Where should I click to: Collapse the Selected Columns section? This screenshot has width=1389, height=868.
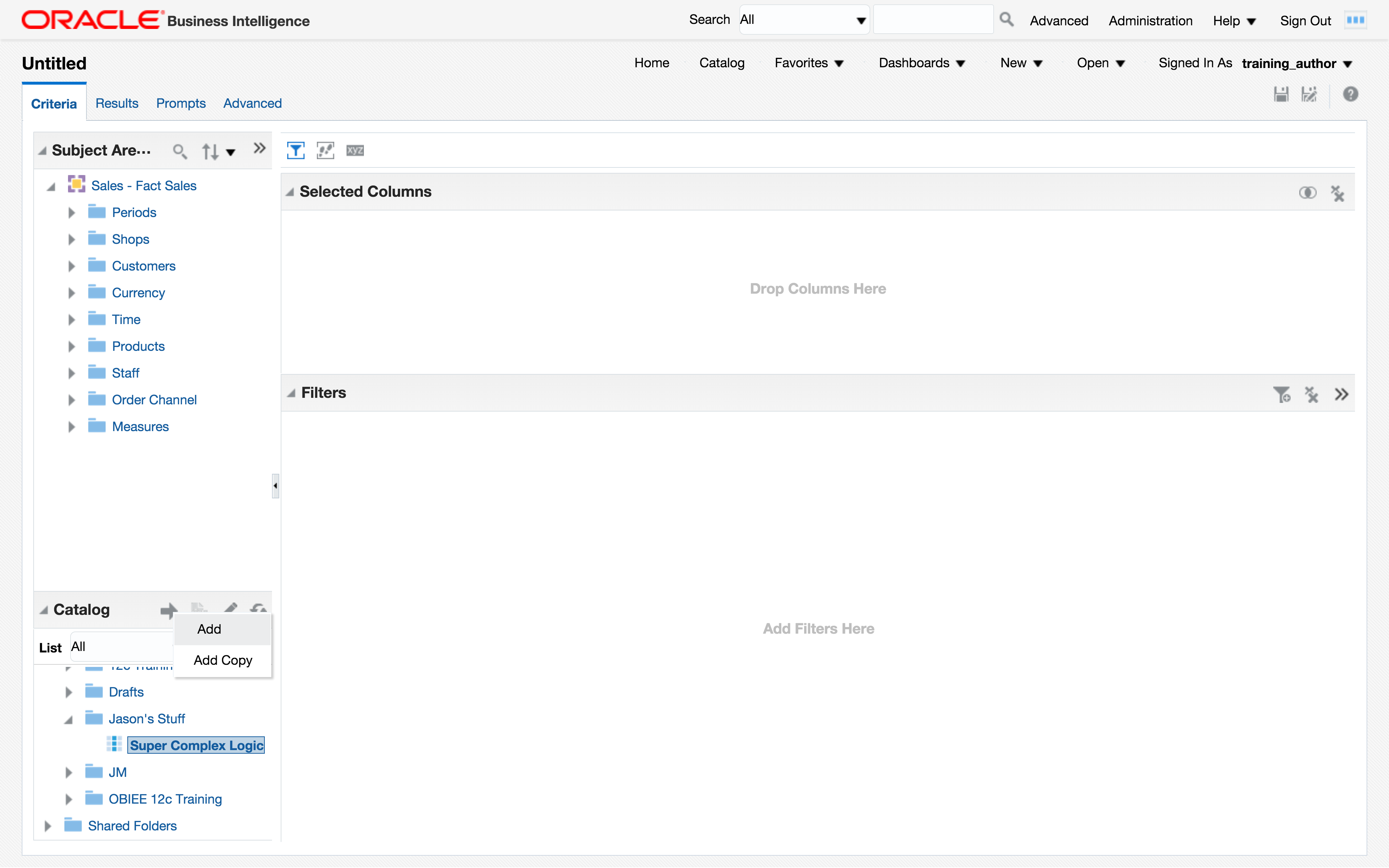(290, 192)
